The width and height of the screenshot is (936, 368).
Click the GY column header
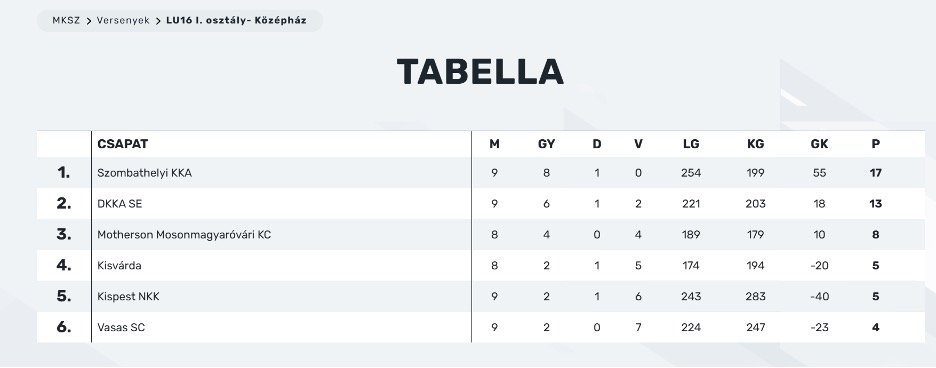[x=546, y=144]
